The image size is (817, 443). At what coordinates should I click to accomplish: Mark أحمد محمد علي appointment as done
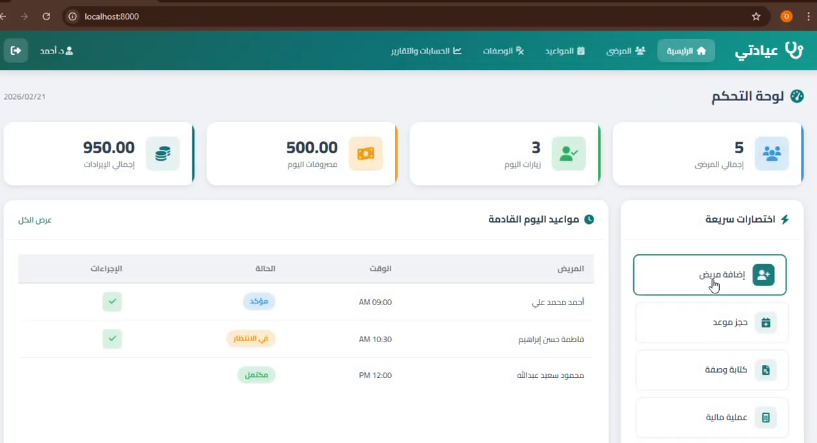tap(112, 301)
